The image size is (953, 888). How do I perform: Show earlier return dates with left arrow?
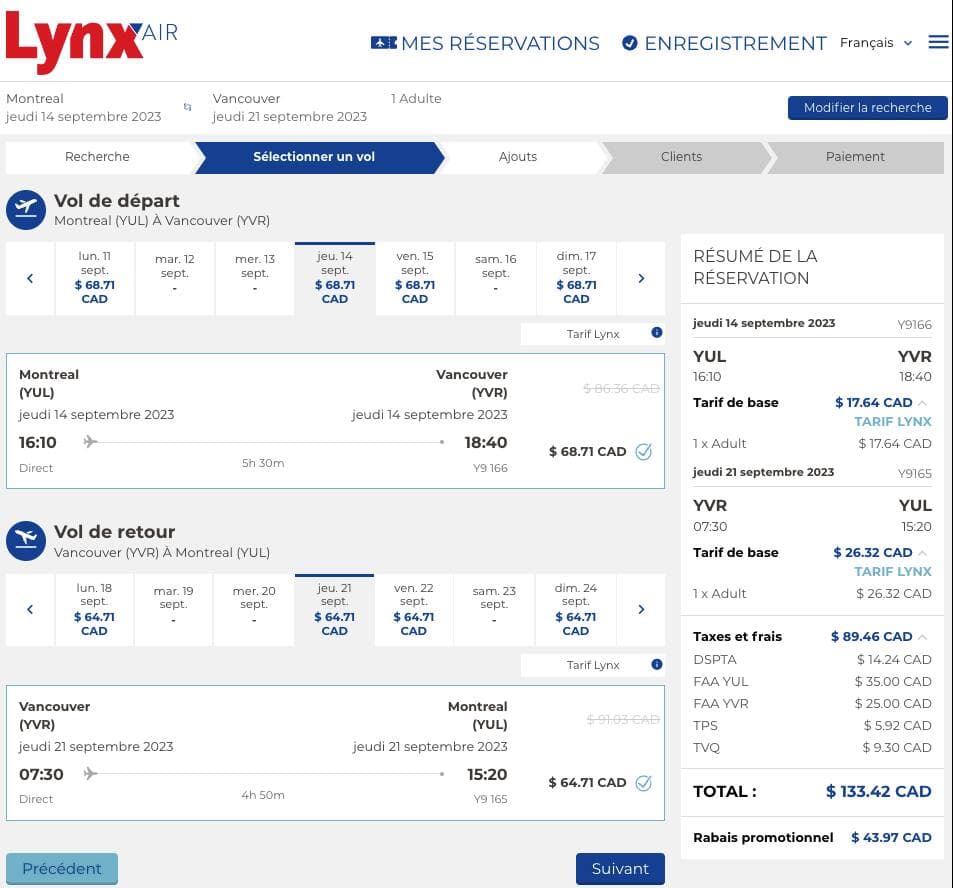click(x=30, y=609)
